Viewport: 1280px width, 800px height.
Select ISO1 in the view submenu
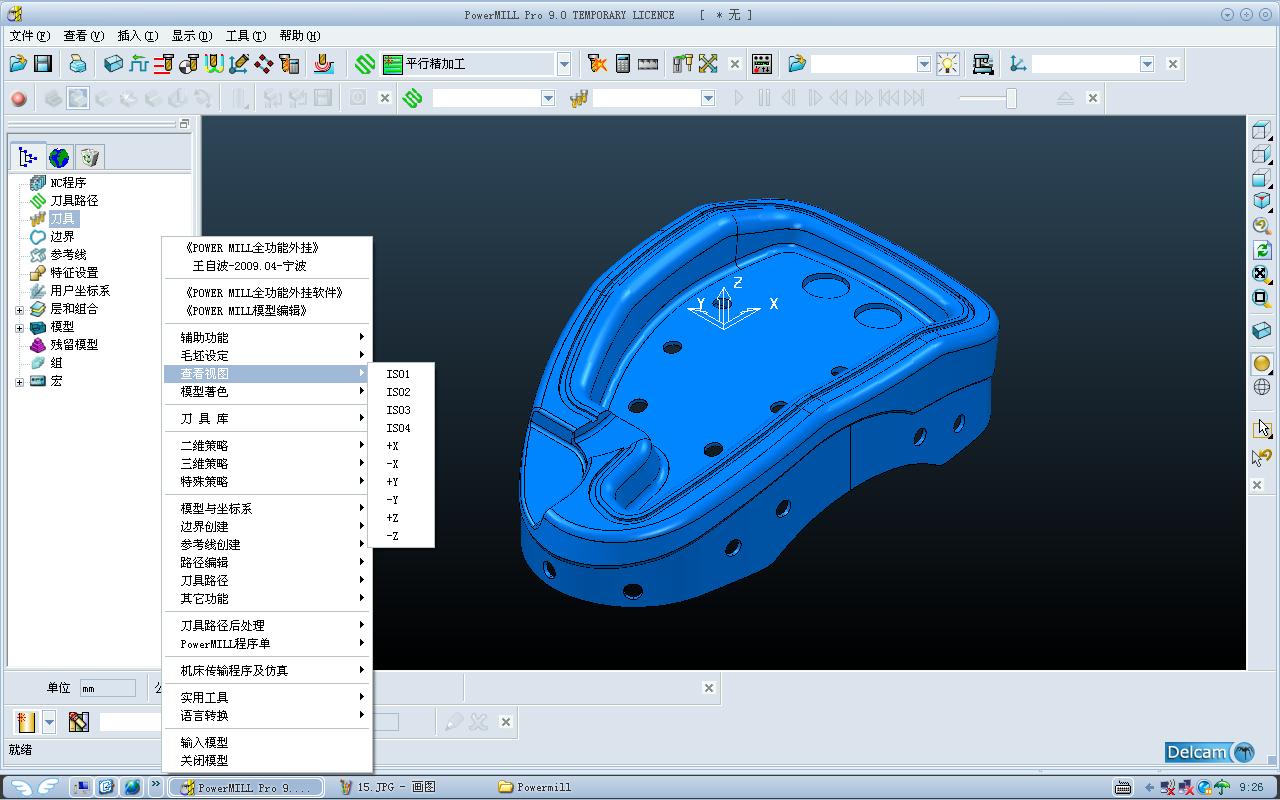[x=398, y=374]
